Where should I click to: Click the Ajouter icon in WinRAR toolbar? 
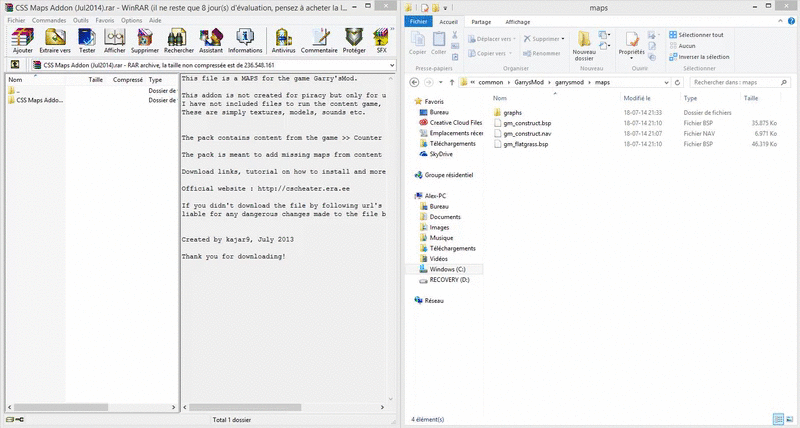[22, 37]
